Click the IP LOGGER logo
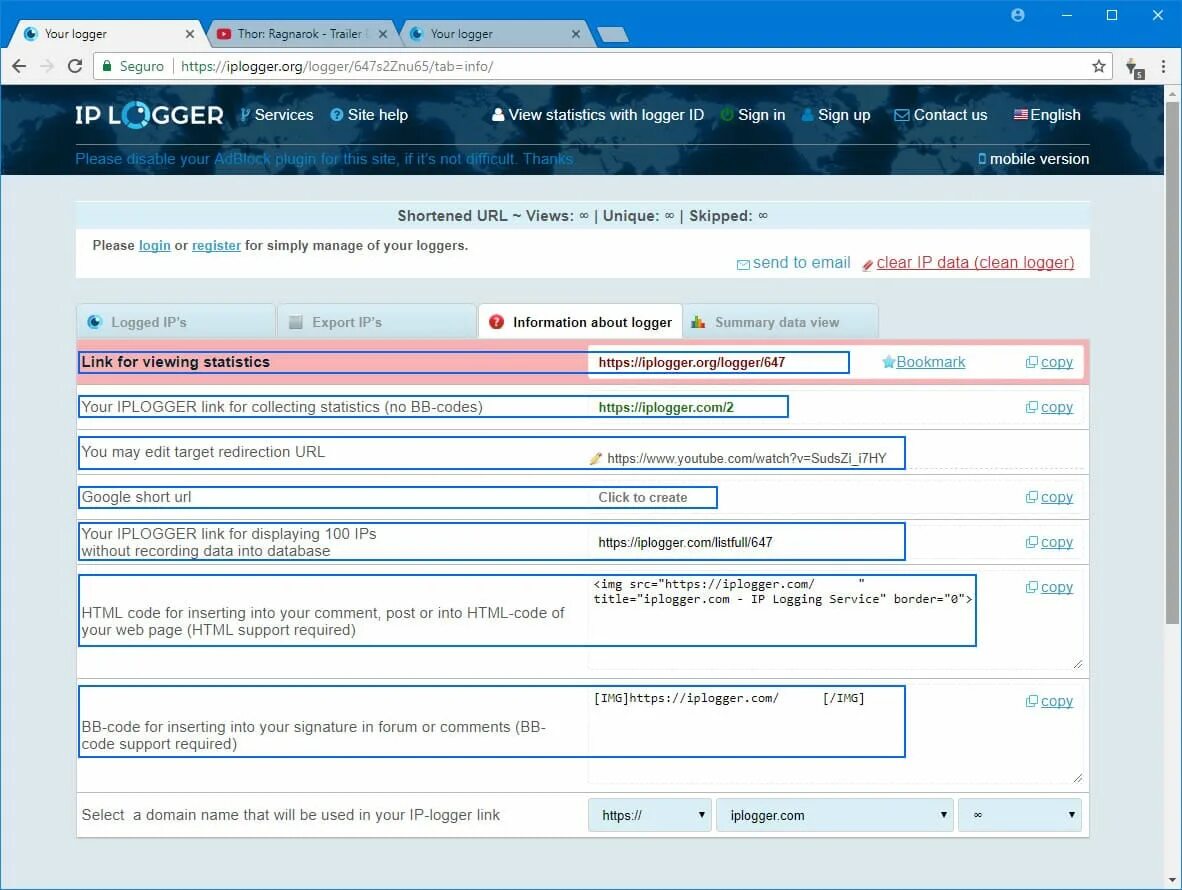The height and width of the screenshot is (890, 1182). (x=149, y=115)
